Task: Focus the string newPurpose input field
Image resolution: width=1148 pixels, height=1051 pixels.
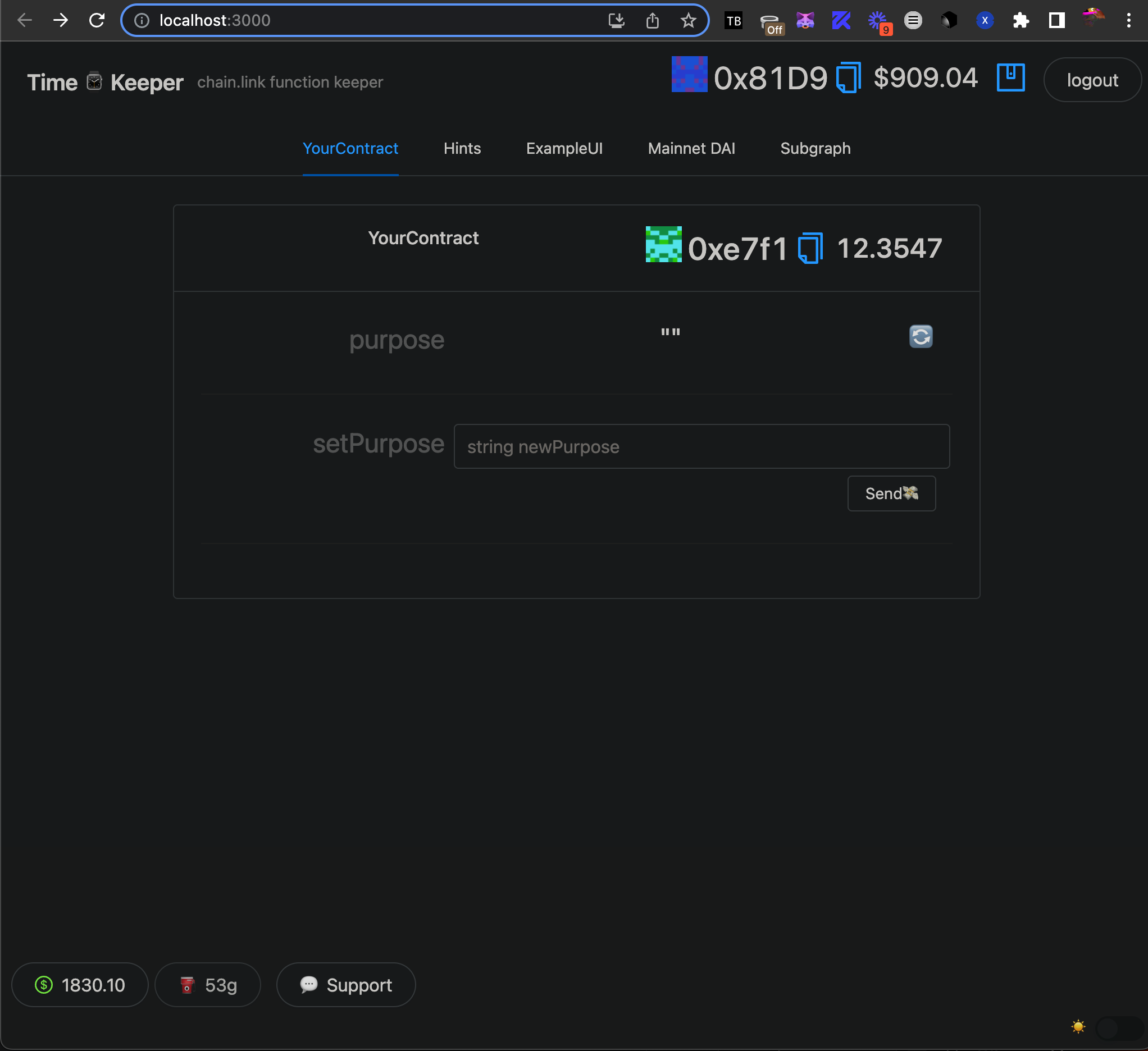Action: coord(701,446)
